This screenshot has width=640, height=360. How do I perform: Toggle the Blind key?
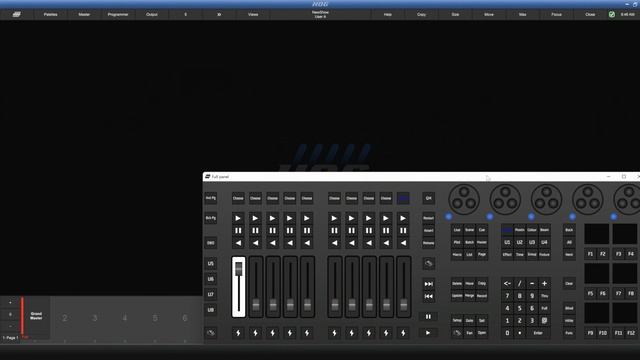569,309
